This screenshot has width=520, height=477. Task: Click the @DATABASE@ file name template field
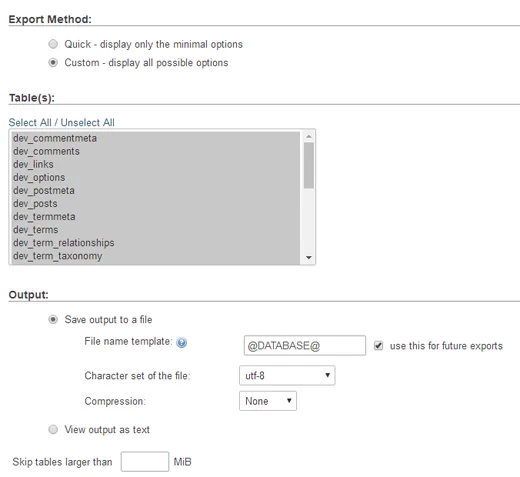point(305,346)
